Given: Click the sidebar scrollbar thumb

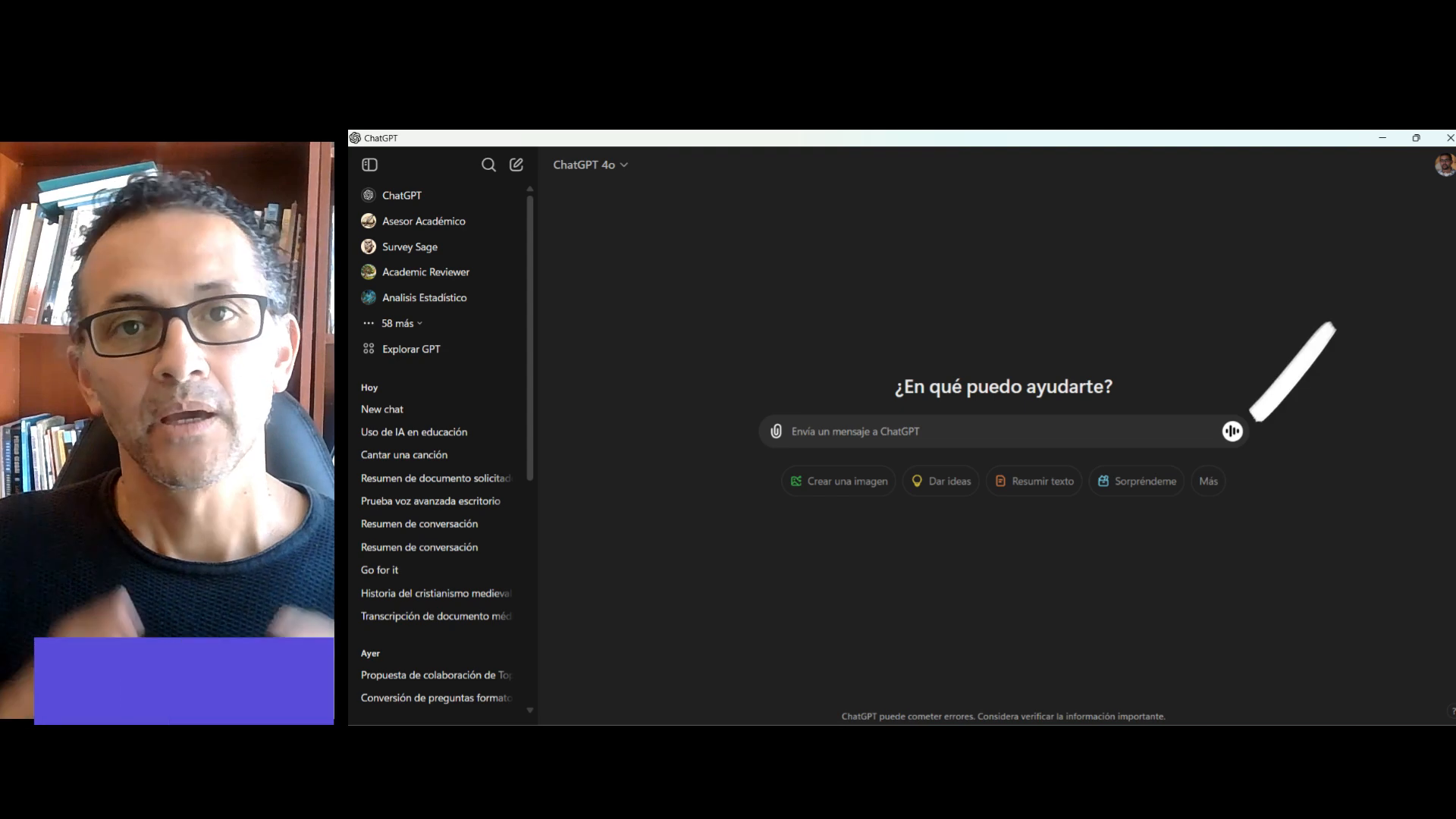Looking at the screenshot, I should pyautogui.click(x=530, y=338).
